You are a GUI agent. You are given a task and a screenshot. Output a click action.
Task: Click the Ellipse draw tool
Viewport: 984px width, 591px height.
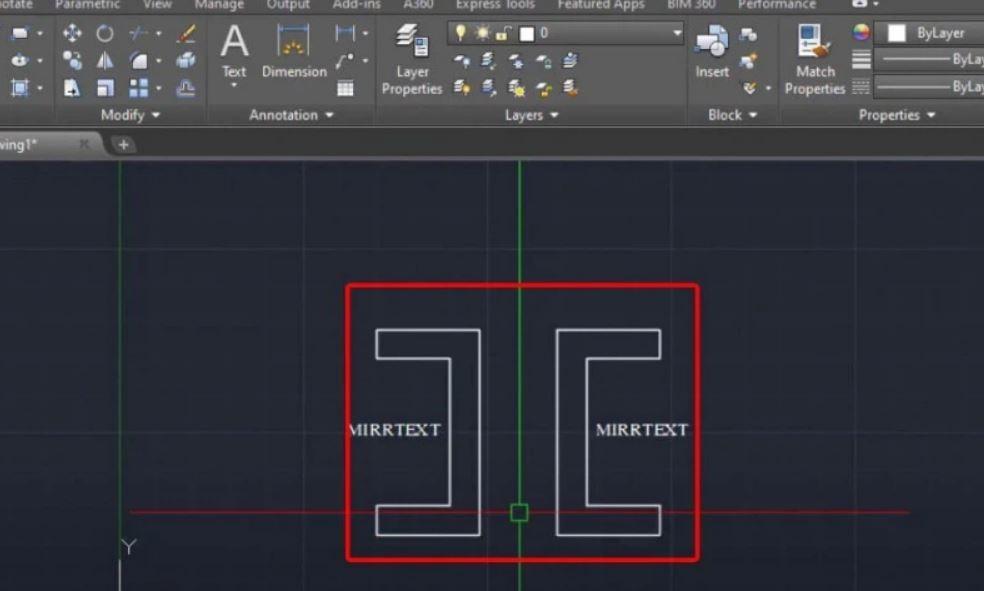coord(20,60)
